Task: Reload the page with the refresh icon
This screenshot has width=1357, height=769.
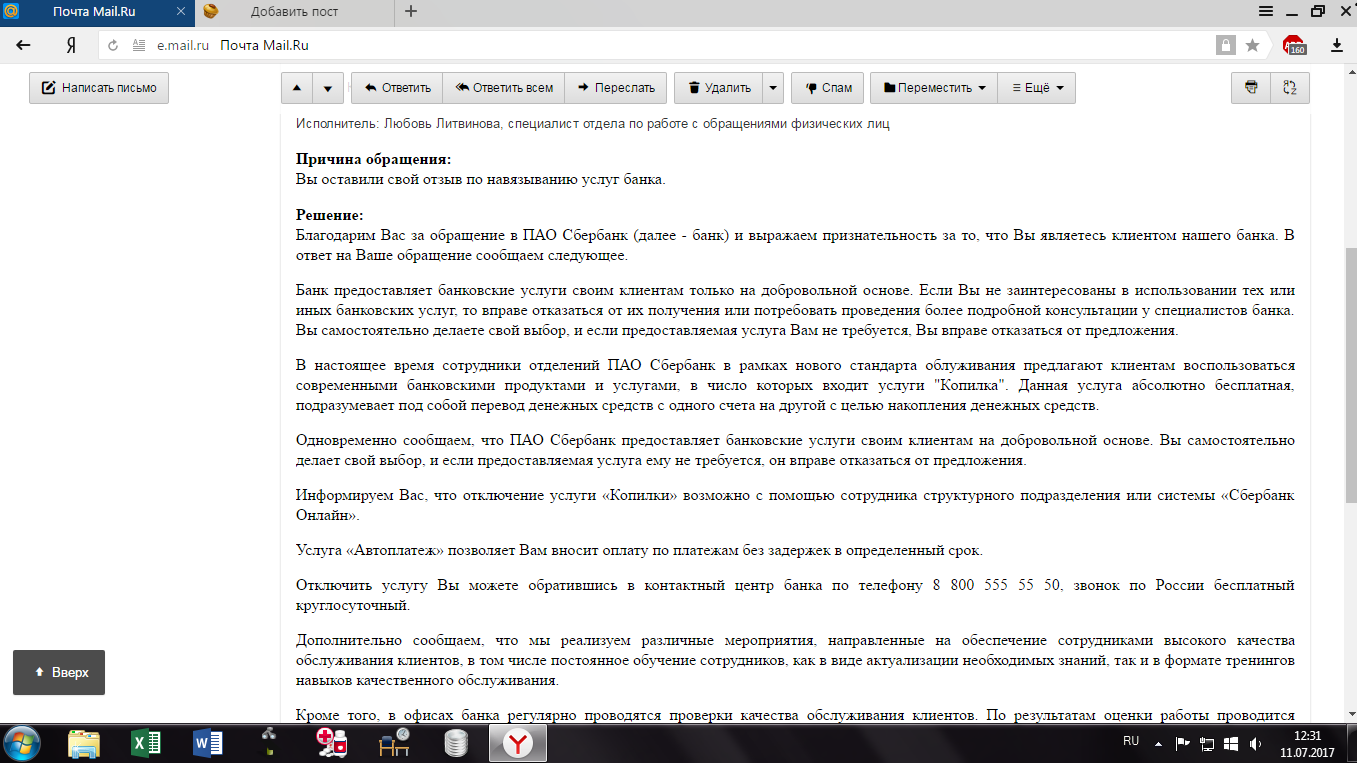Action: 113,45
